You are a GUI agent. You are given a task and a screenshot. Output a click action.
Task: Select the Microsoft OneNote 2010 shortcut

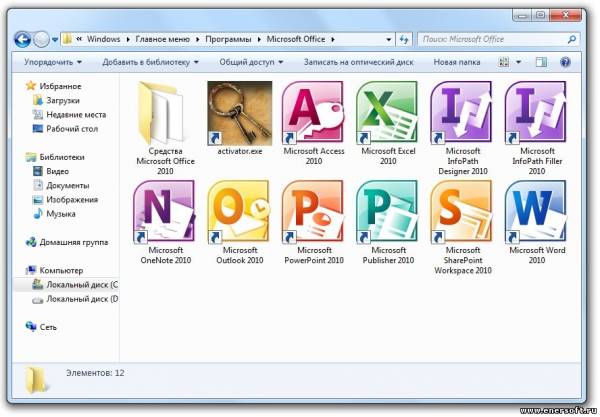(165, 223)
